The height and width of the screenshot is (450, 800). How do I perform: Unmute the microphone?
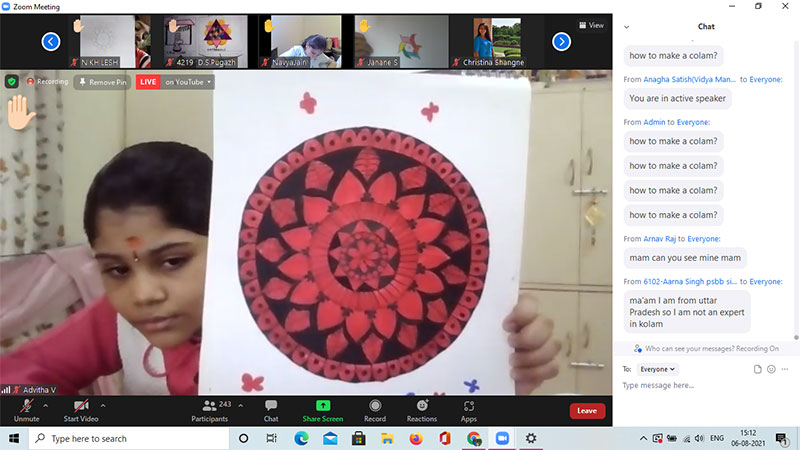(27, 410)
